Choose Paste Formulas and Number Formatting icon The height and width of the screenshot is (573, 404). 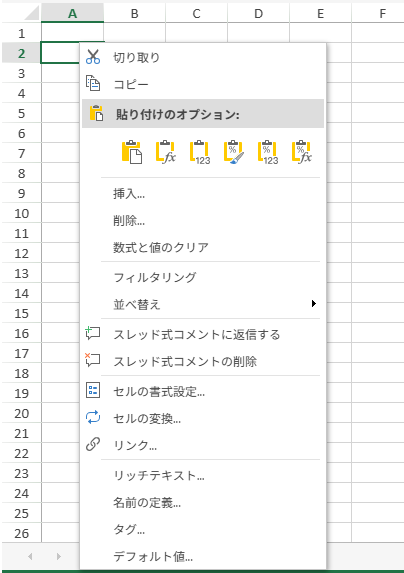point(302,152)
